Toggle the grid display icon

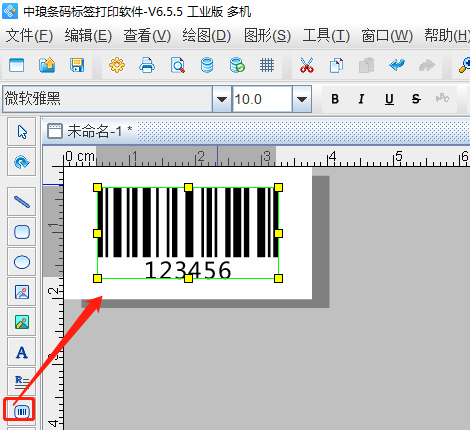pyautogui.click(x=267, y=65)
